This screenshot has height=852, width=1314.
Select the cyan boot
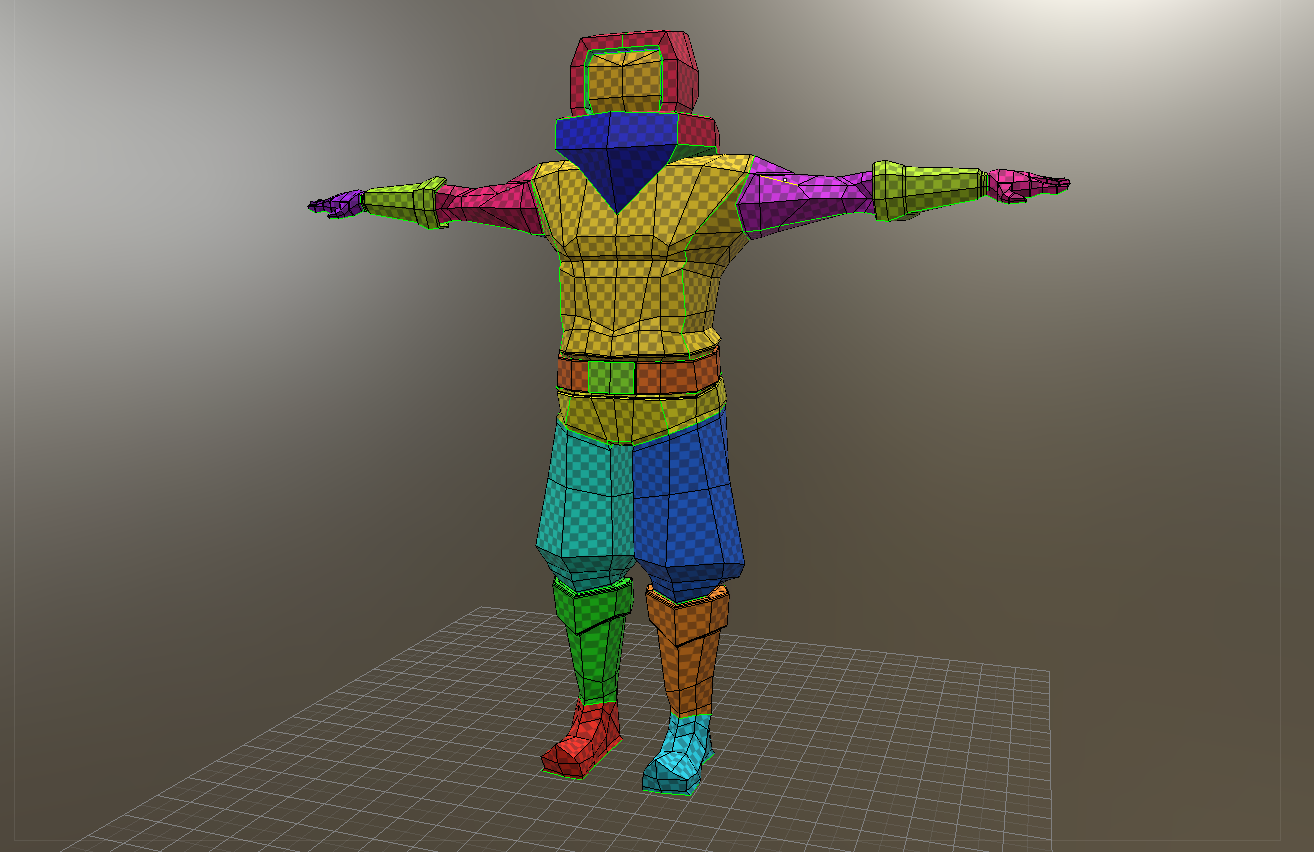click(678, 755)
